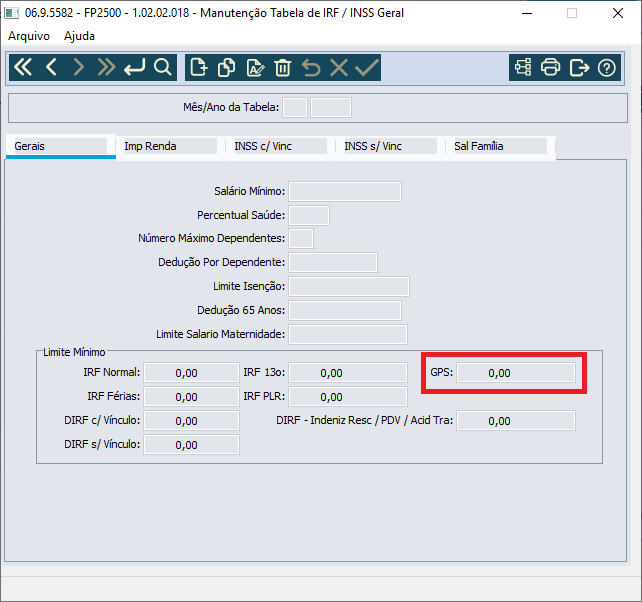Viewport: 642px width, 602px height.
Task: Select the Sal Família tab
Action: [501, 146]
